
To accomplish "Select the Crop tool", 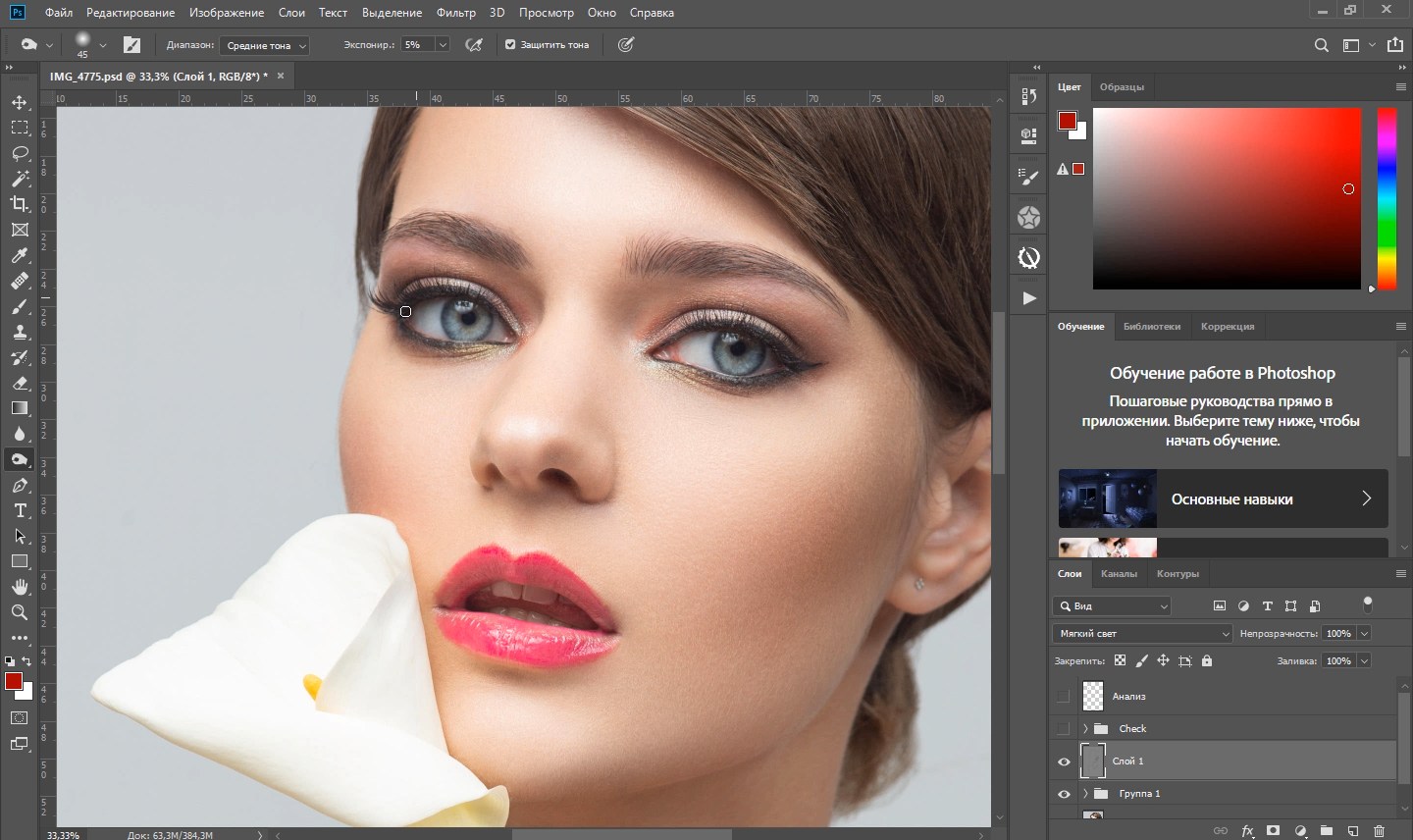I will point(20,204).
